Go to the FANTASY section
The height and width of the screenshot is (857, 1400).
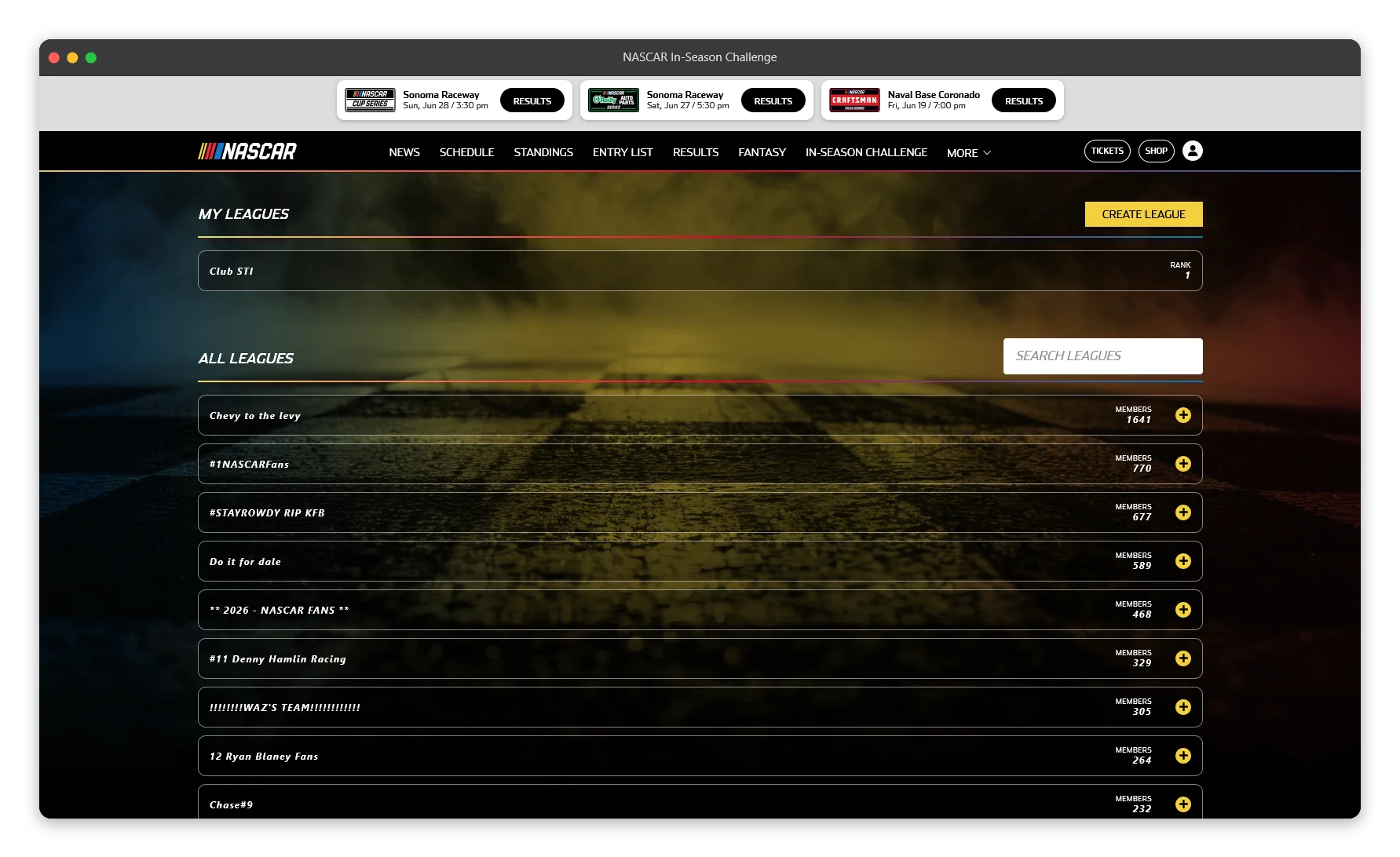coord(762,152)
